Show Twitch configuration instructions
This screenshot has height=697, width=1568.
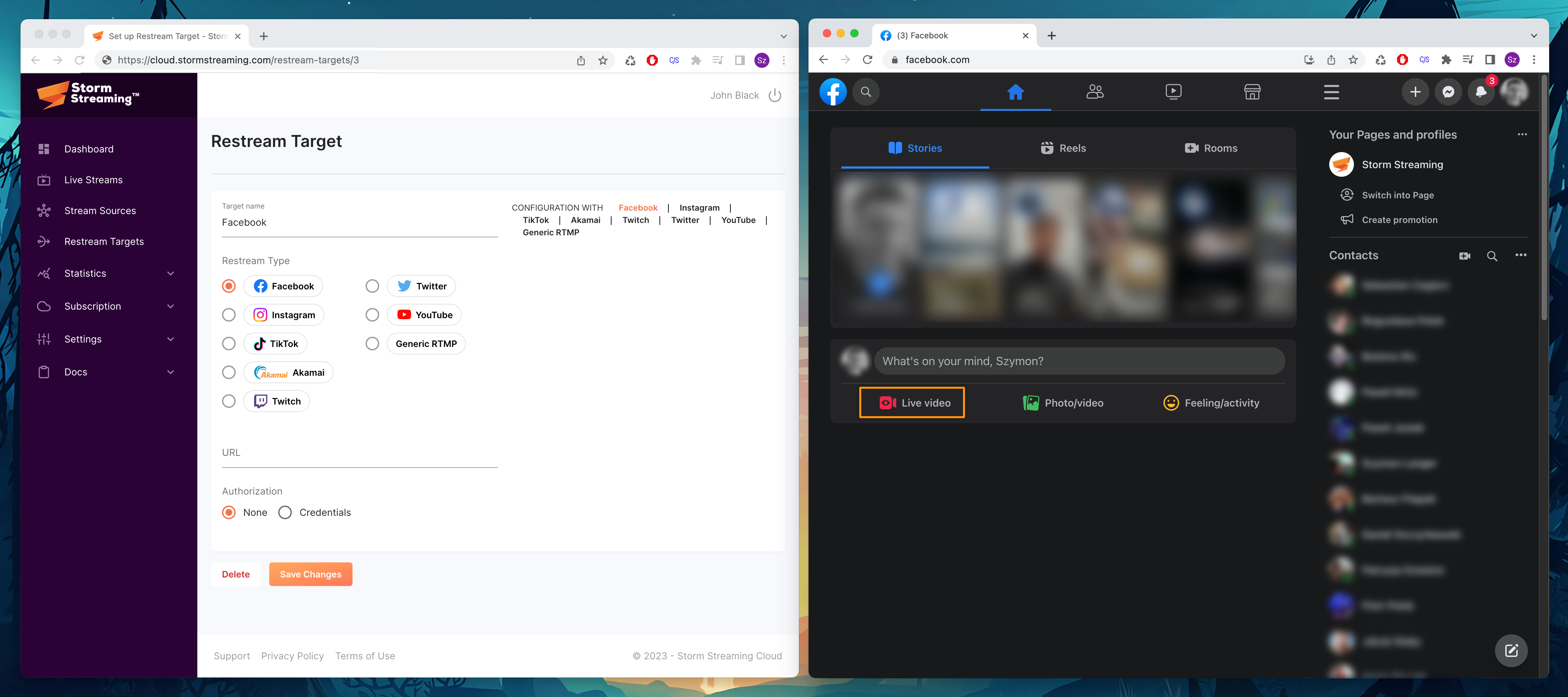pyautogui.click(x=635, y=220)
